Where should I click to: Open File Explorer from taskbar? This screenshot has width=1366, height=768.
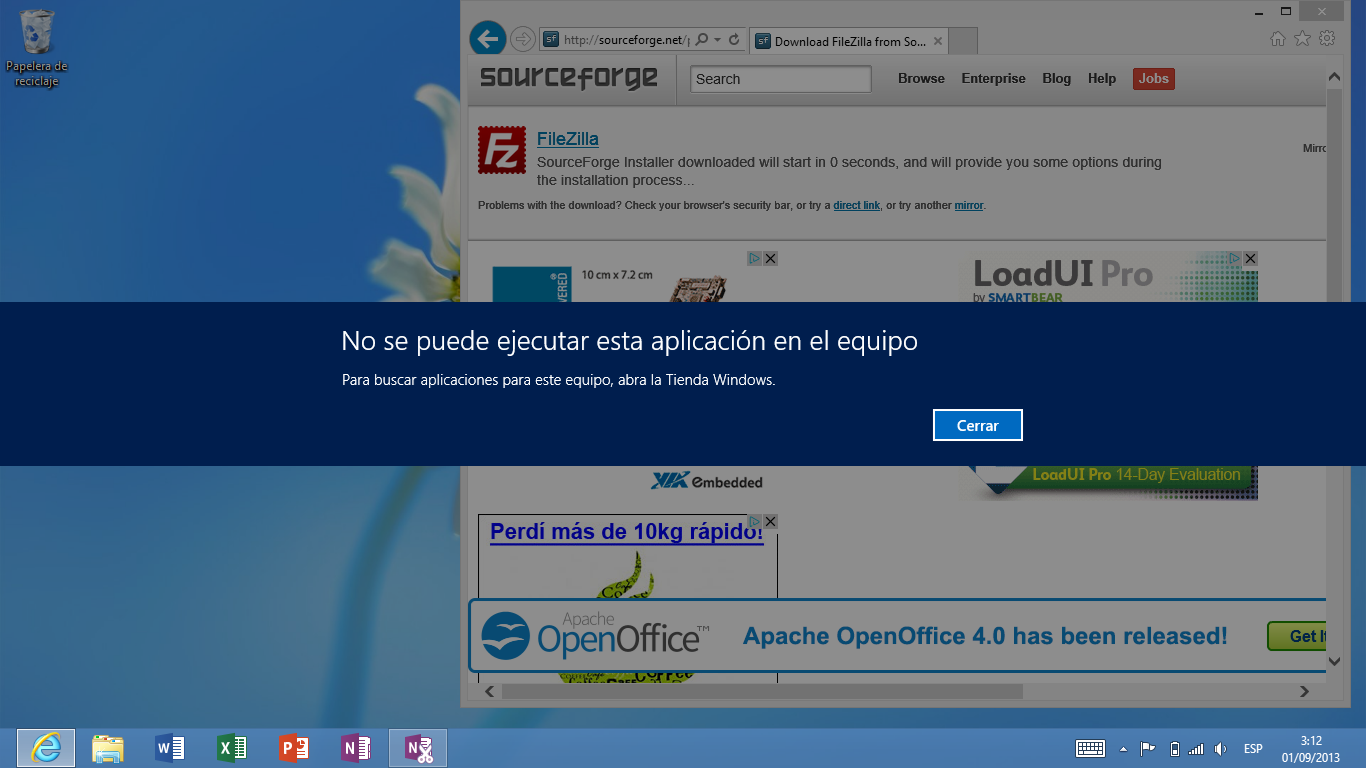tap(107, 748)
